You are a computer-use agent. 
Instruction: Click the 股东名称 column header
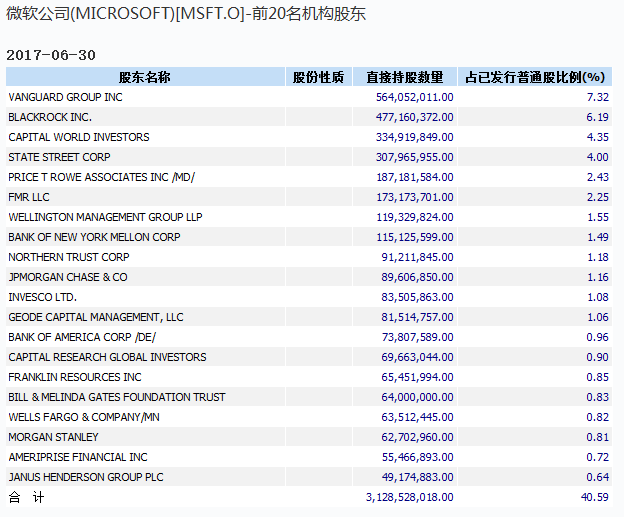pyautogui.click(x=145, y=77)
